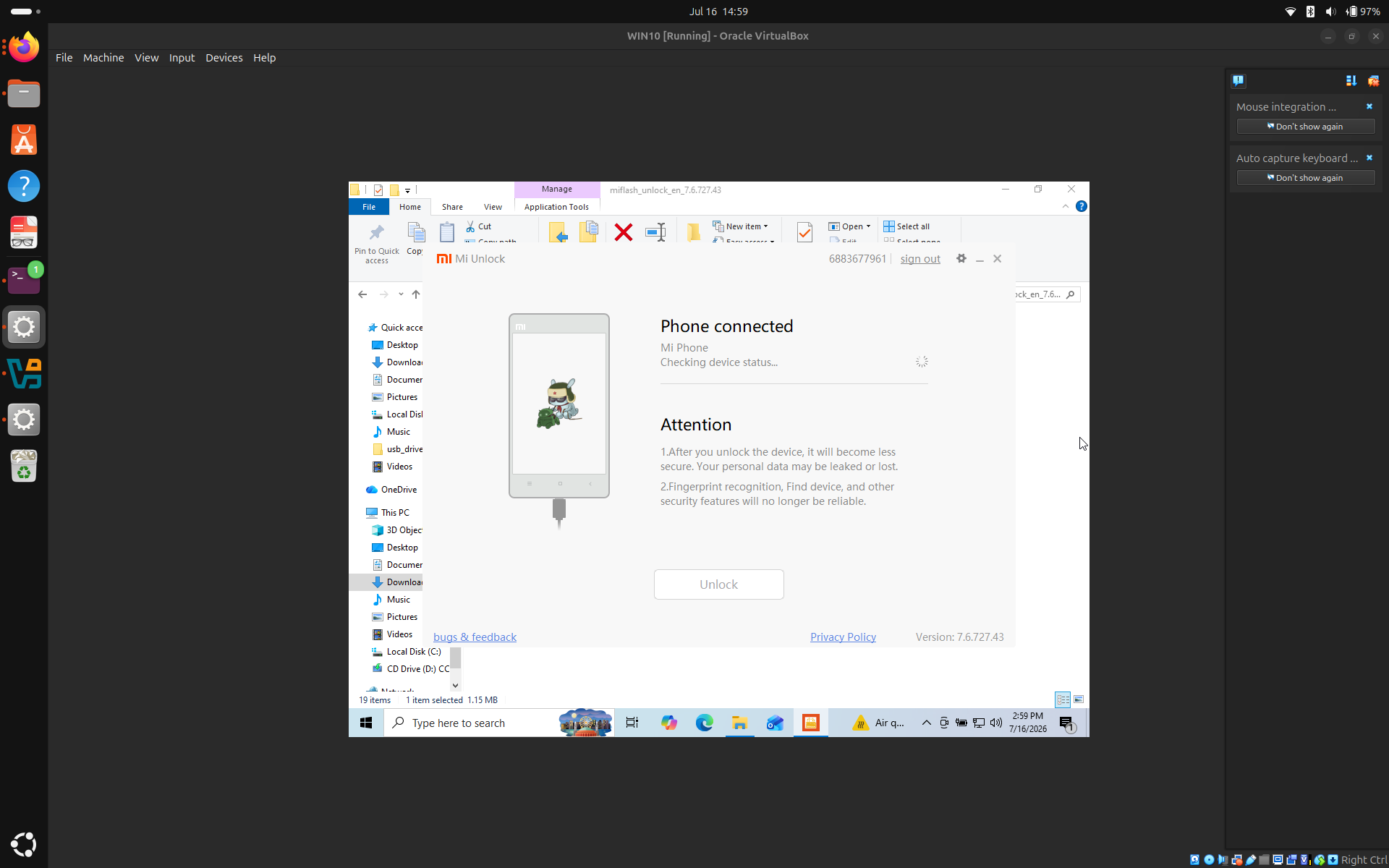Viewport: 1389px width, 868px height.
Task: Switch to details view layout icon
Action: (1063, 699)
